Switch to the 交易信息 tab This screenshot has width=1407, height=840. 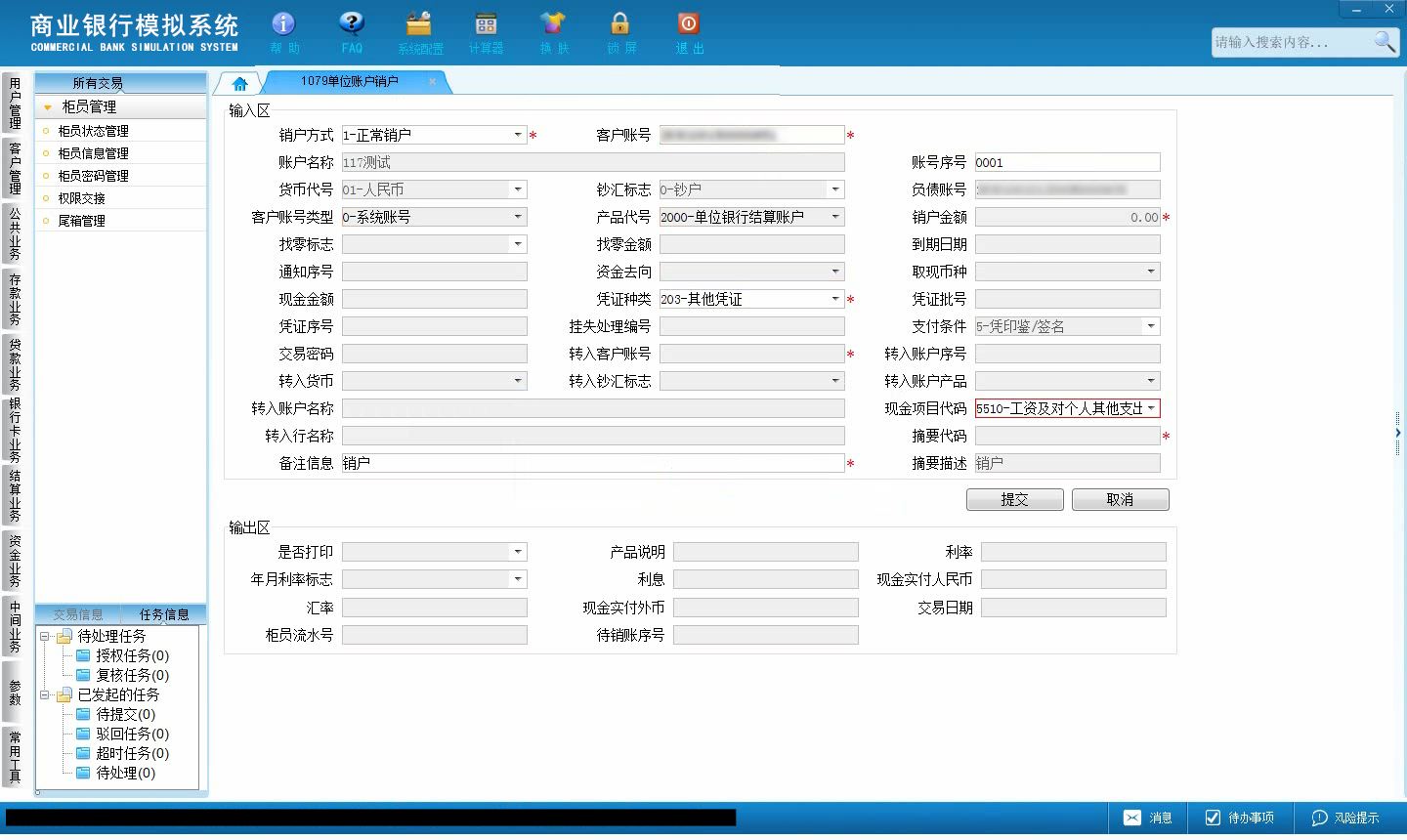[x=78, y=614]
